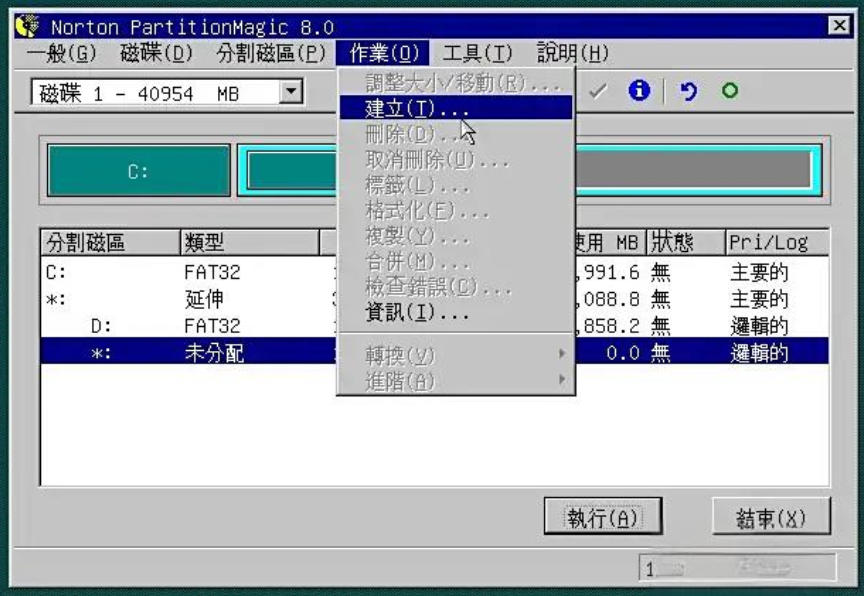Open the blue info icon
The height and width of the screenshot is (596, 864).
click(x=639, y=90)
